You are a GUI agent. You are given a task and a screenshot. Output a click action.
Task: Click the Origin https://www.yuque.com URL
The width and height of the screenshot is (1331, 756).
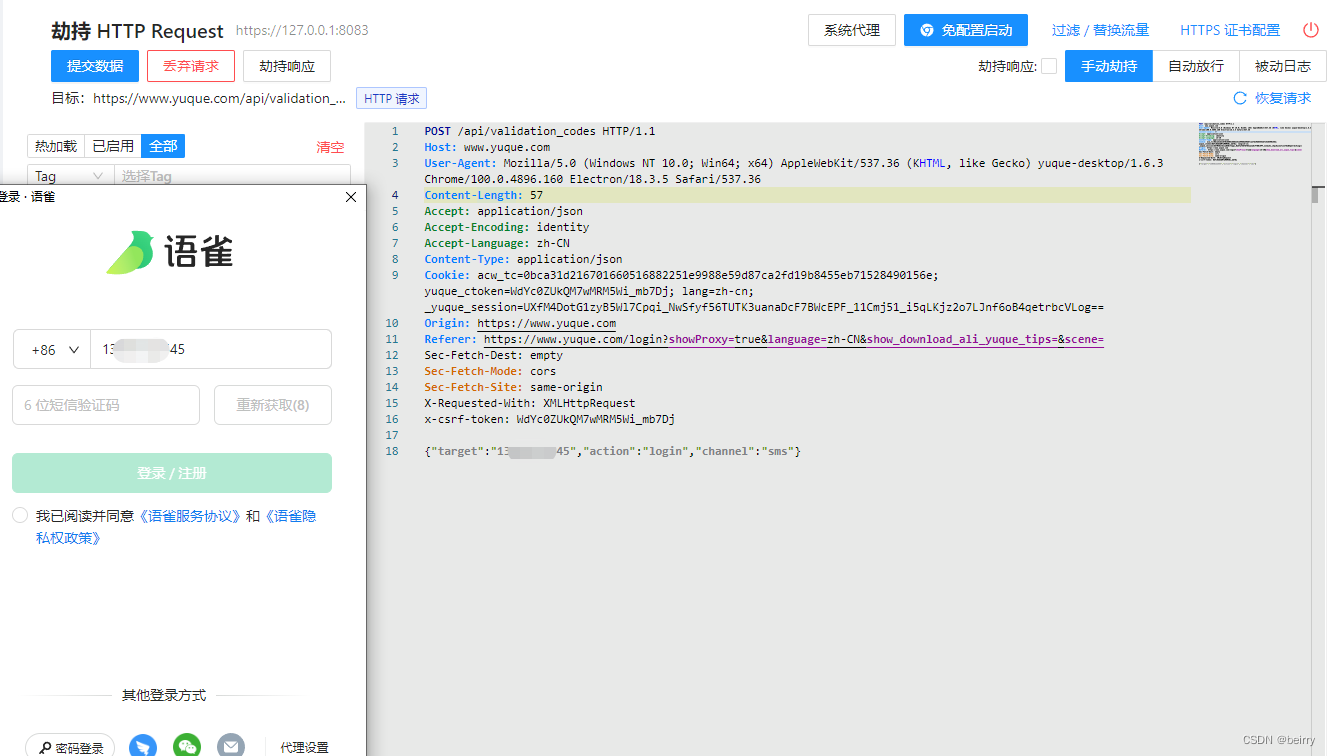click(x=546, y=323)
